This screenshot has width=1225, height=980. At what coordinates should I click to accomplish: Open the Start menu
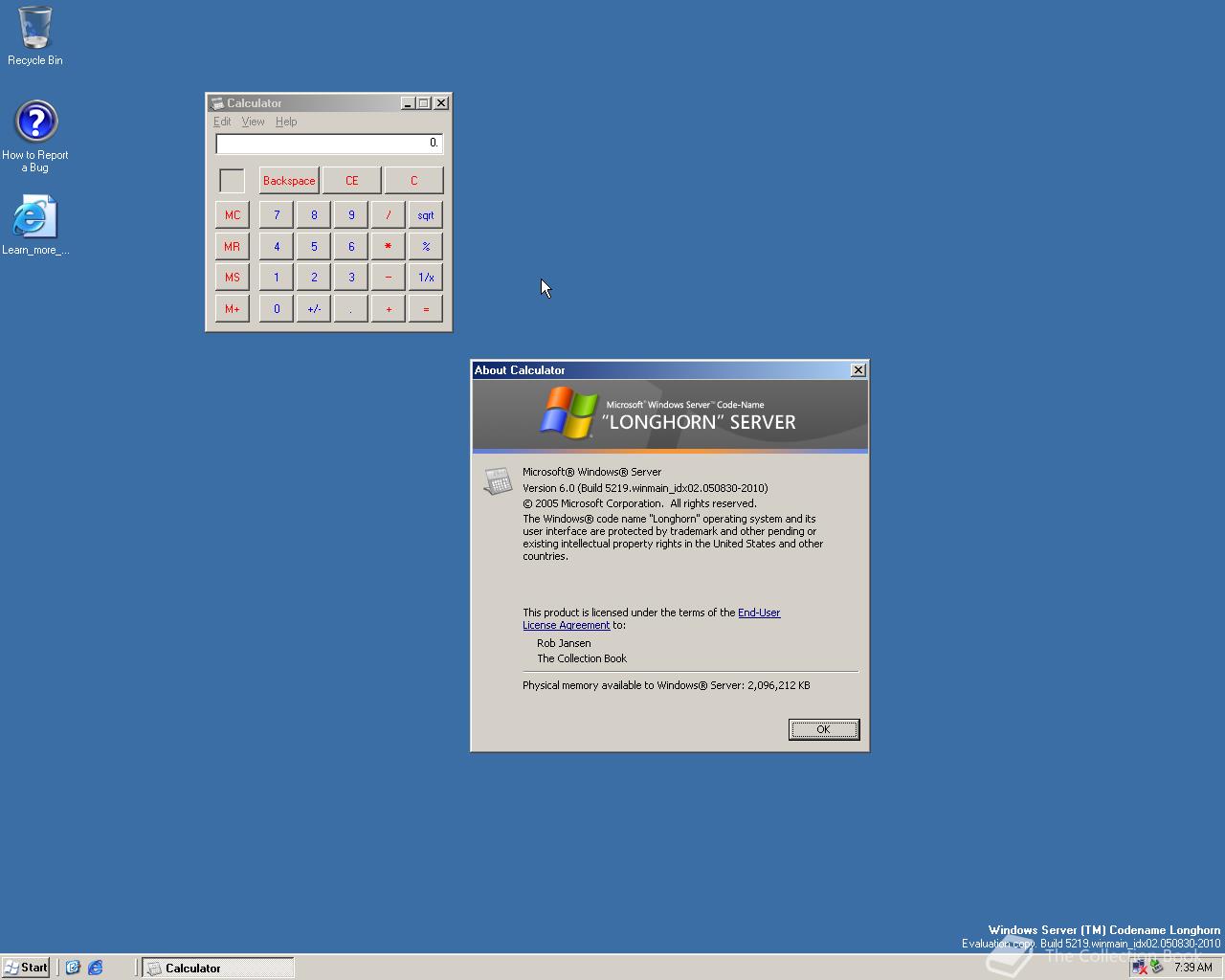pos(26,968)
